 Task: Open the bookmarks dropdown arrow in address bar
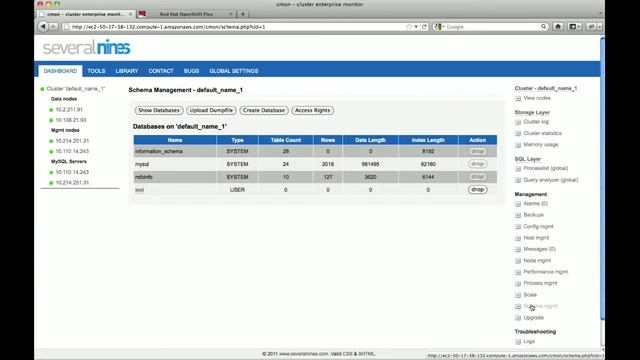coord(416,27)
